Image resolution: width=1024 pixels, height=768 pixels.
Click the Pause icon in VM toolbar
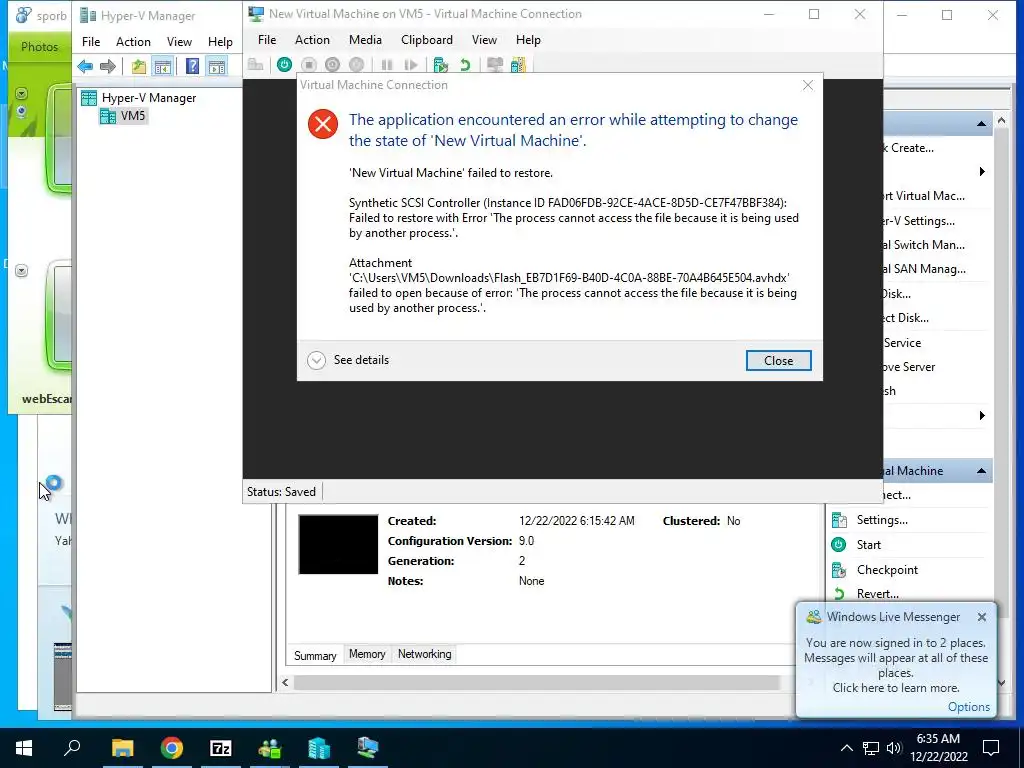pyautogui.click(x=387, y=65)
